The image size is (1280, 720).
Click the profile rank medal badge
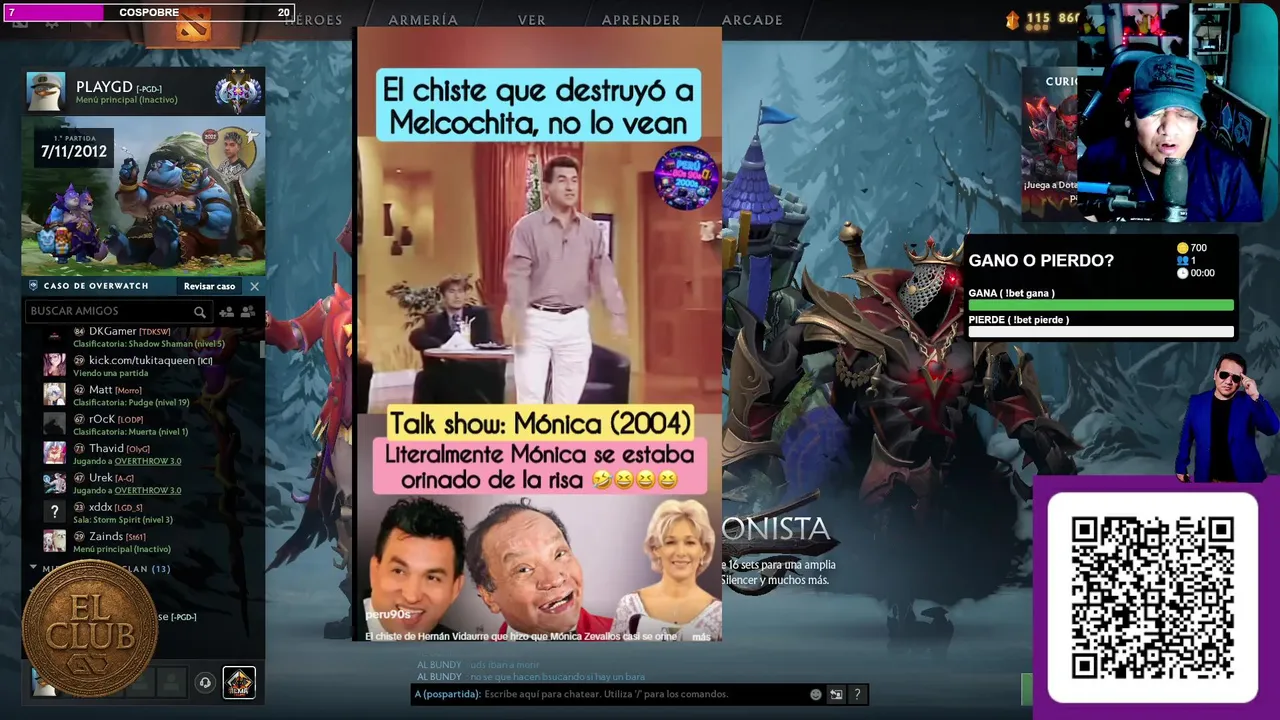point(238,92)
